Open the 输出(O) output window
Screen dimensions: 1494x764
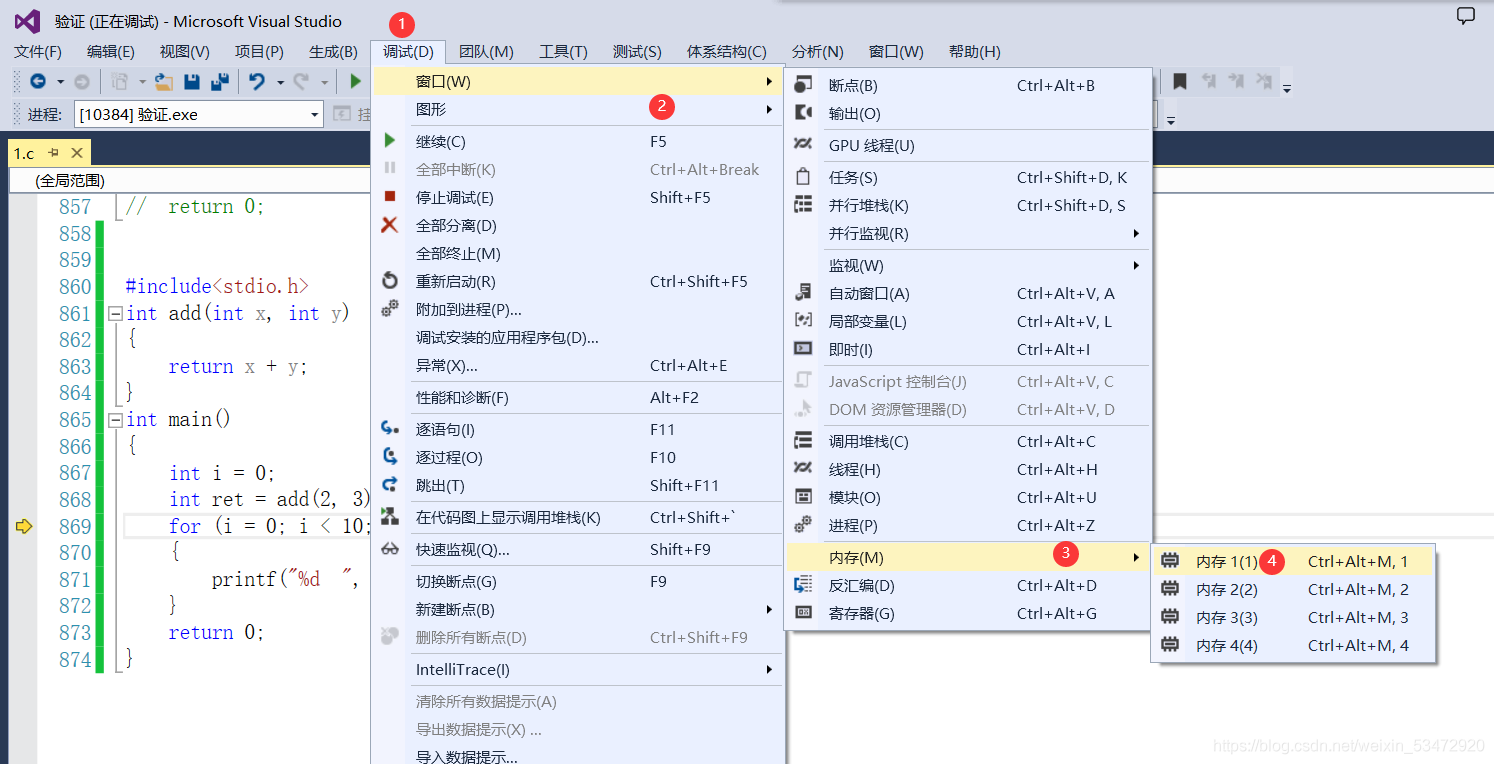click(968, 113)
